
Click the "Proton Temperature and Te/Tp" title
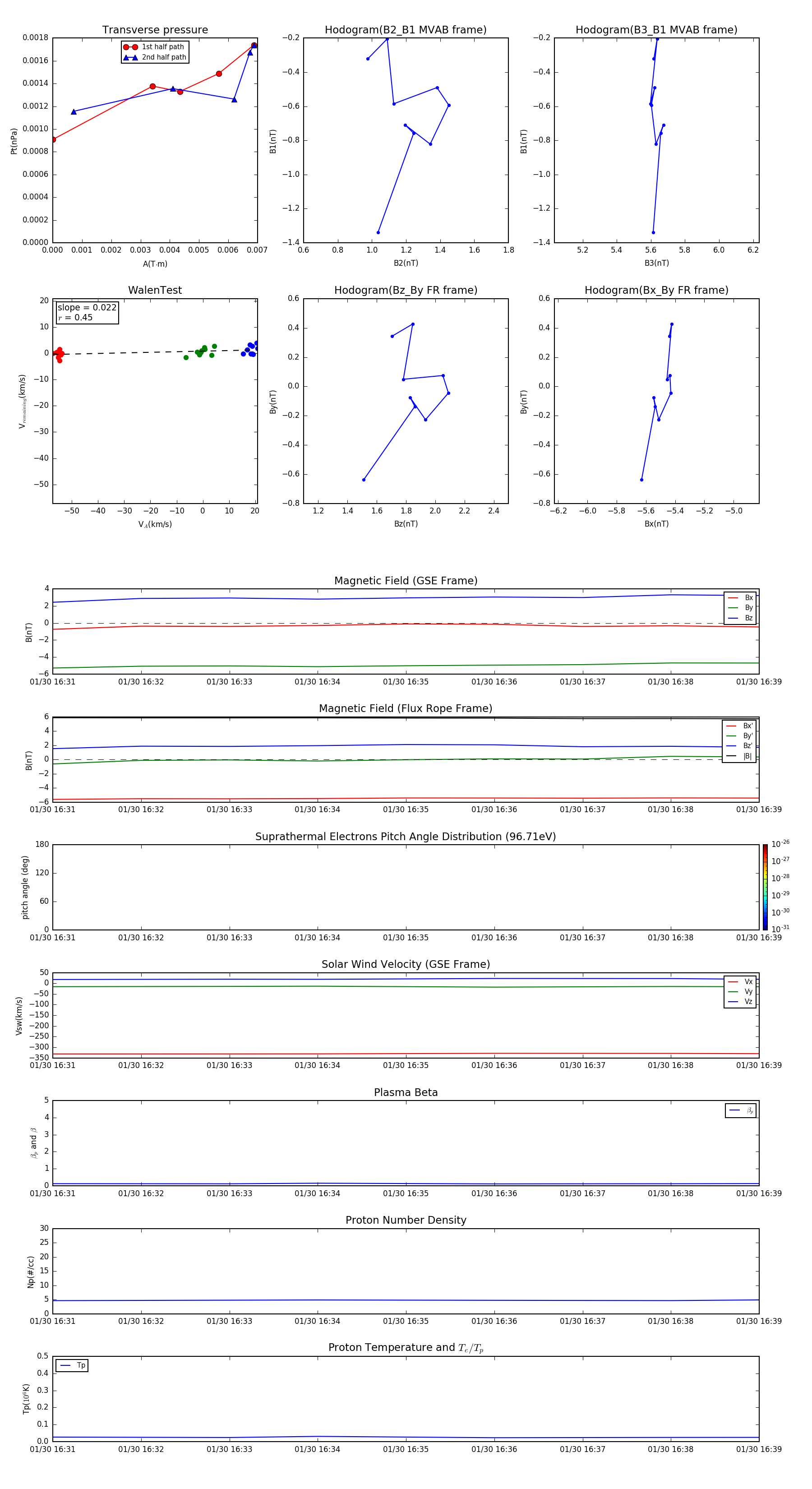pos(406,1347)
